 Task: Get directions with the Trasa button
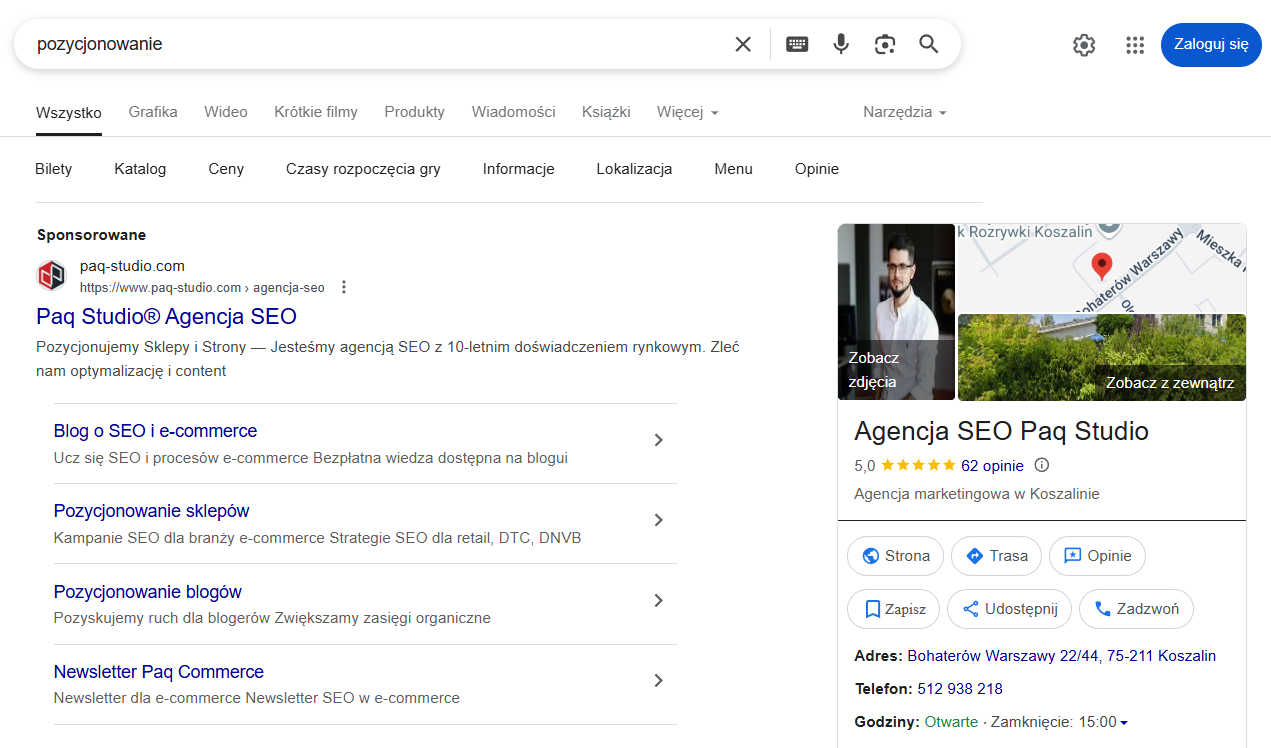click(x=996, y=556)
